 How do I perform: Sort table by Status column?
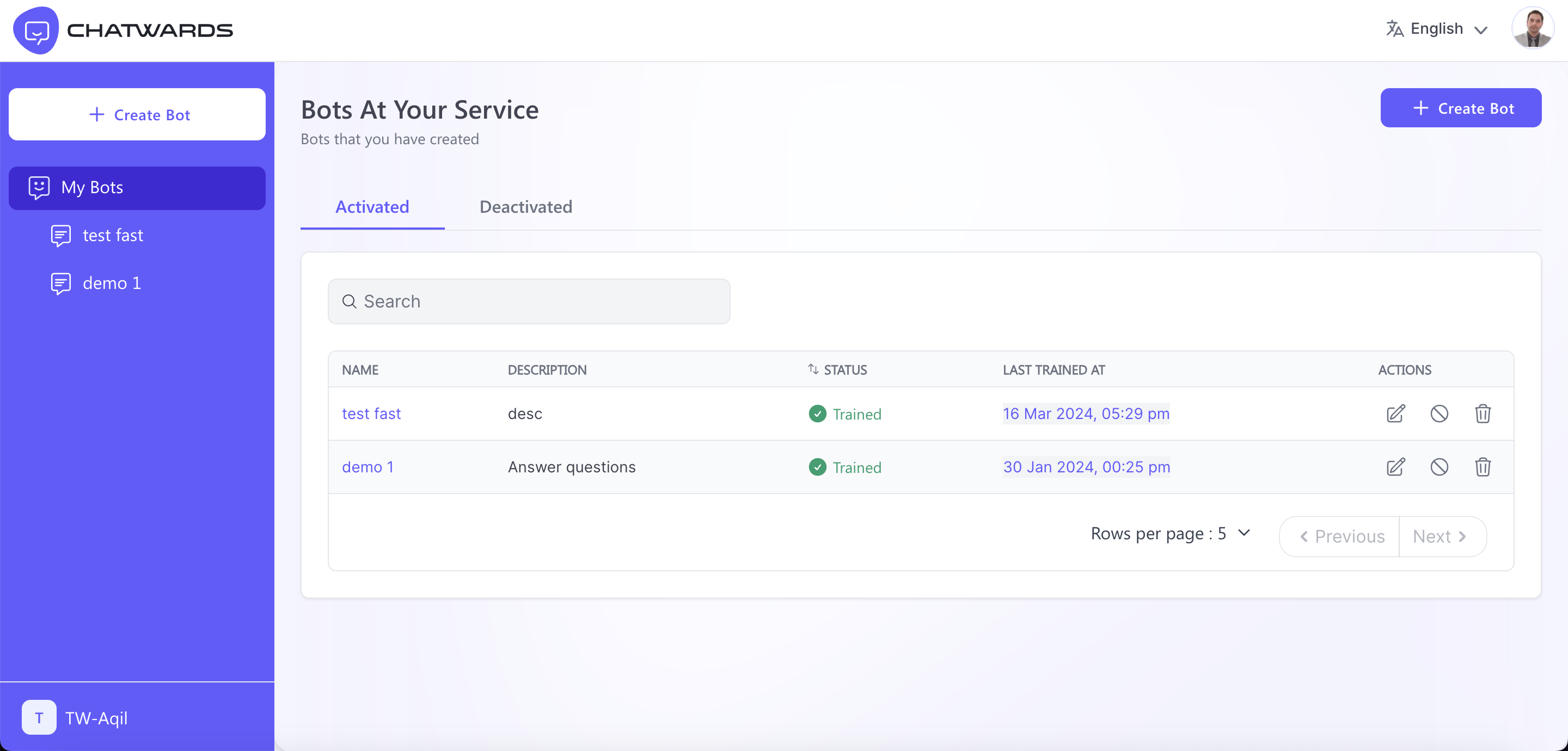coord(837,370)
